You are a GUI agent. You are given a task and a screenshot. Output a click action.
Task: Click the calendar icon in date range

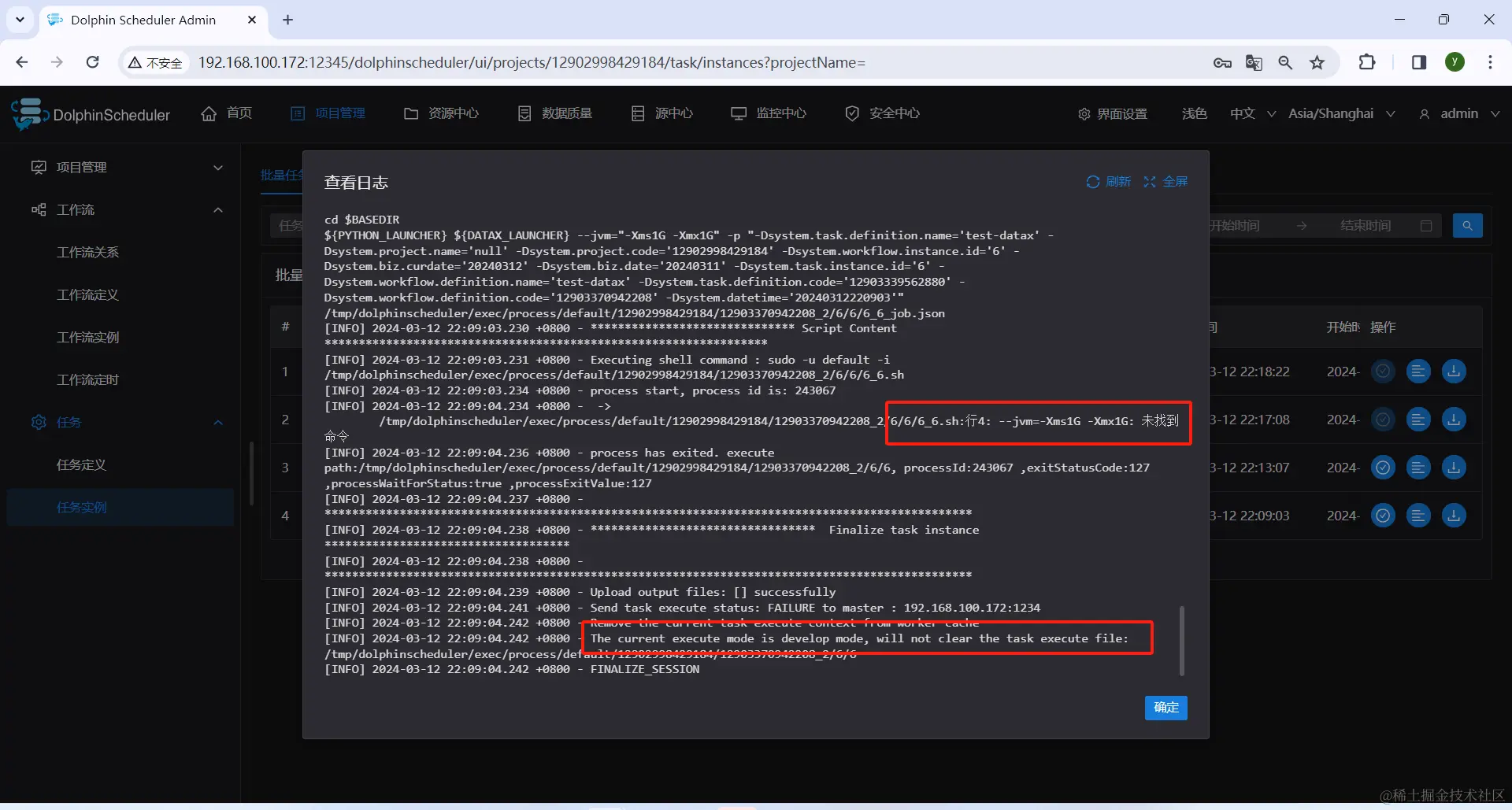coord(1426,226)
